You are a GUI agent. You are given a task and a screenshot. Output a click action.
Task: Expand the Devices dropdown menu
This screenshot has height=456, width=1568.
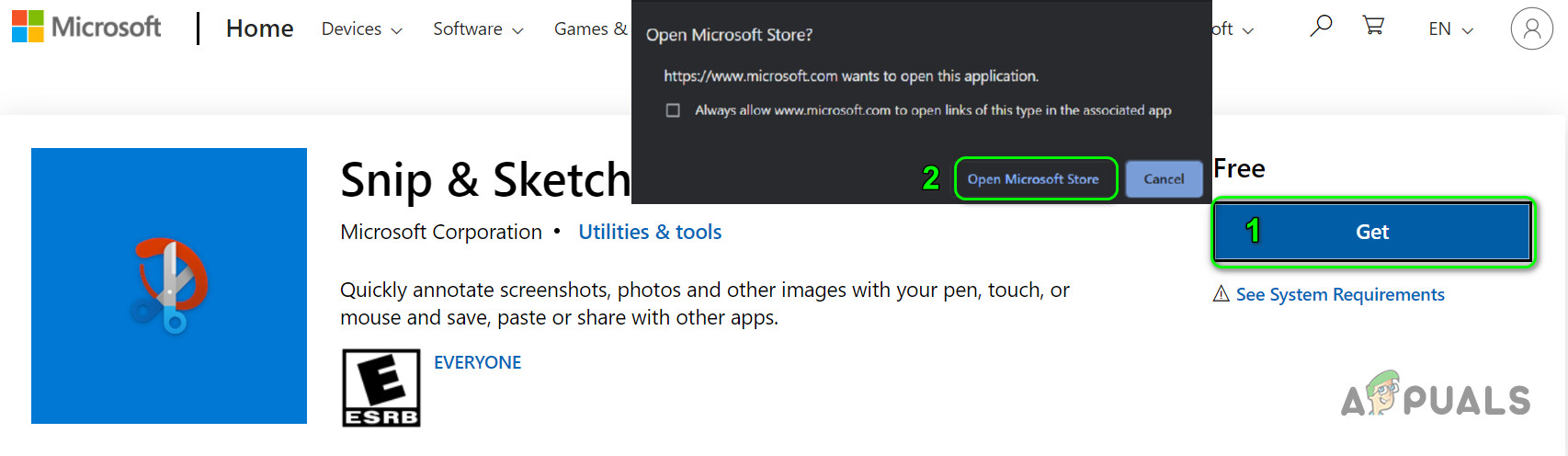(361, 29)
